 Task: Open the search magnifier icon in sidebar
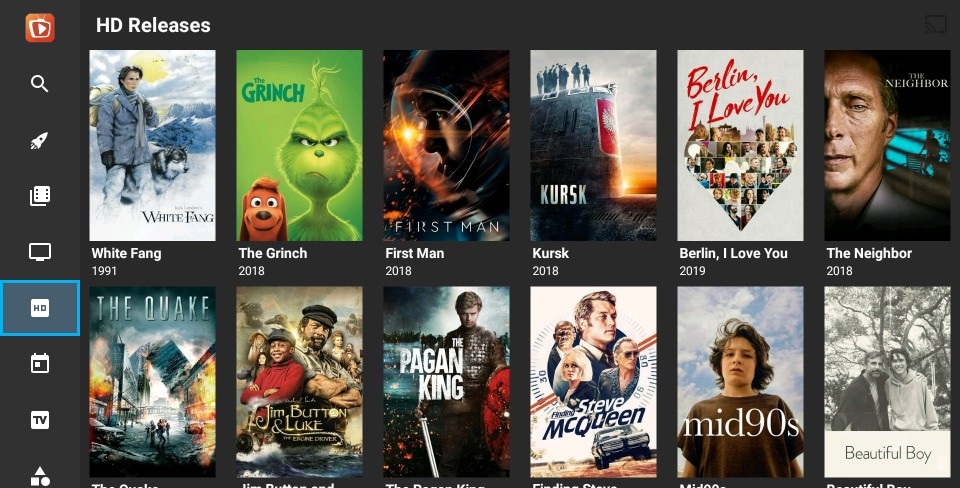[40, 84]
